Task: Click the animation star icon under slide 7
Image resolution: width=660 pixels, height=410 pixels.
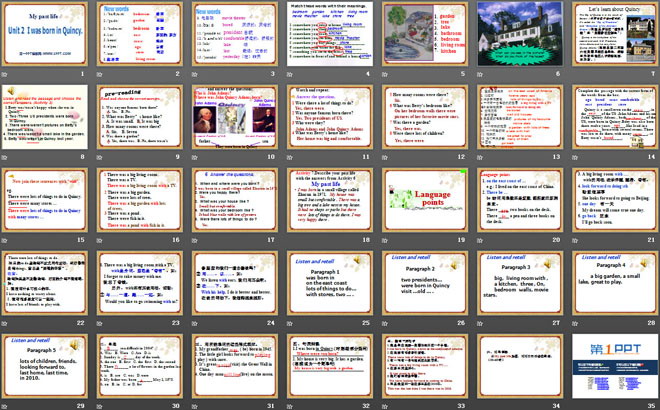Action: point(575,74)
